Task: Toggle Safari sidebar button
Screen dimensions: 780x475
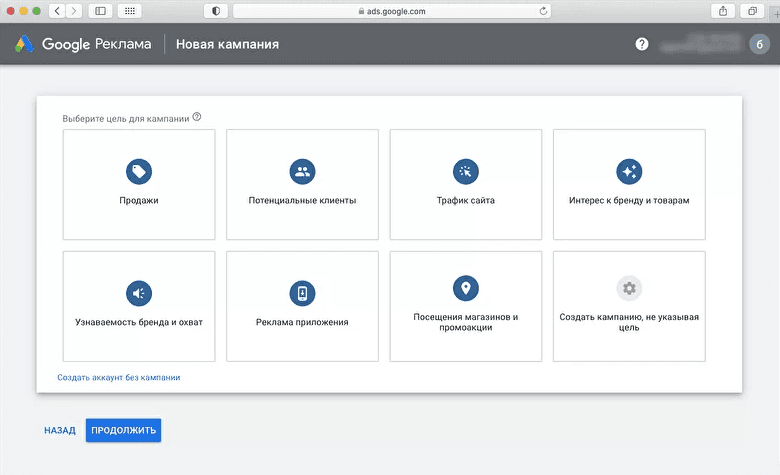Action: 100,11
